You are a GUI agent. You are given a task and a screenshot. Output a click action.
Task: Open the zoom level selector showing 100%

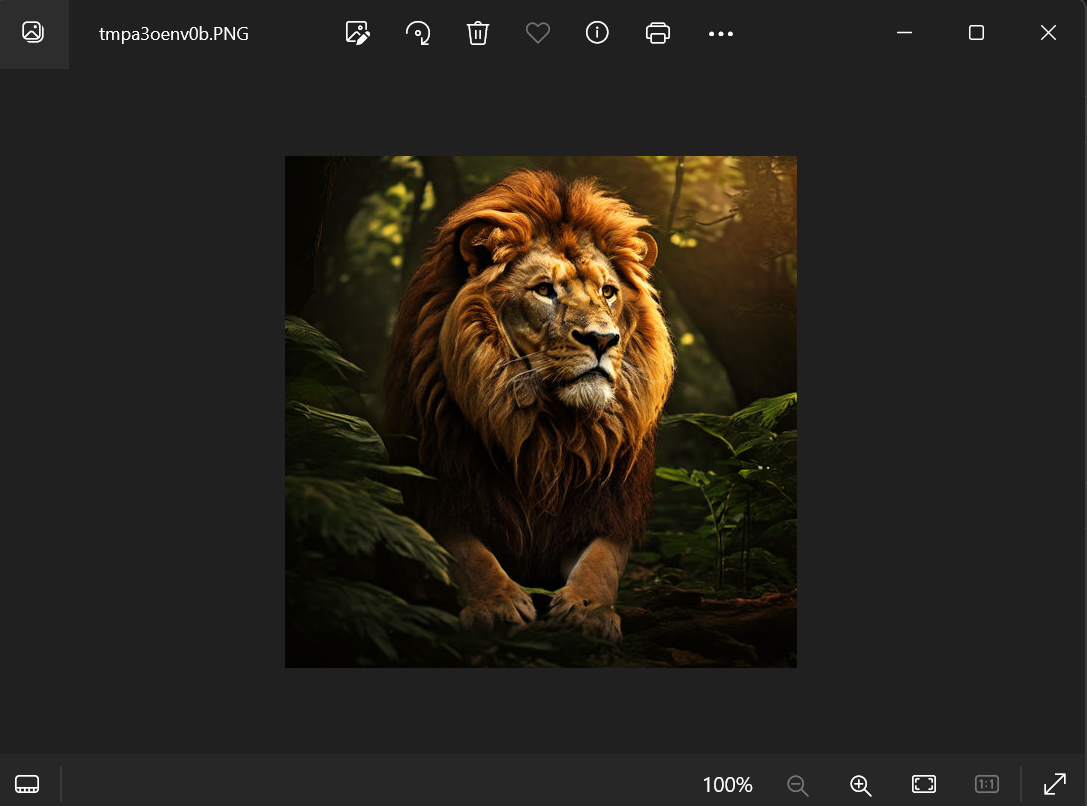[x=727, y=784]
